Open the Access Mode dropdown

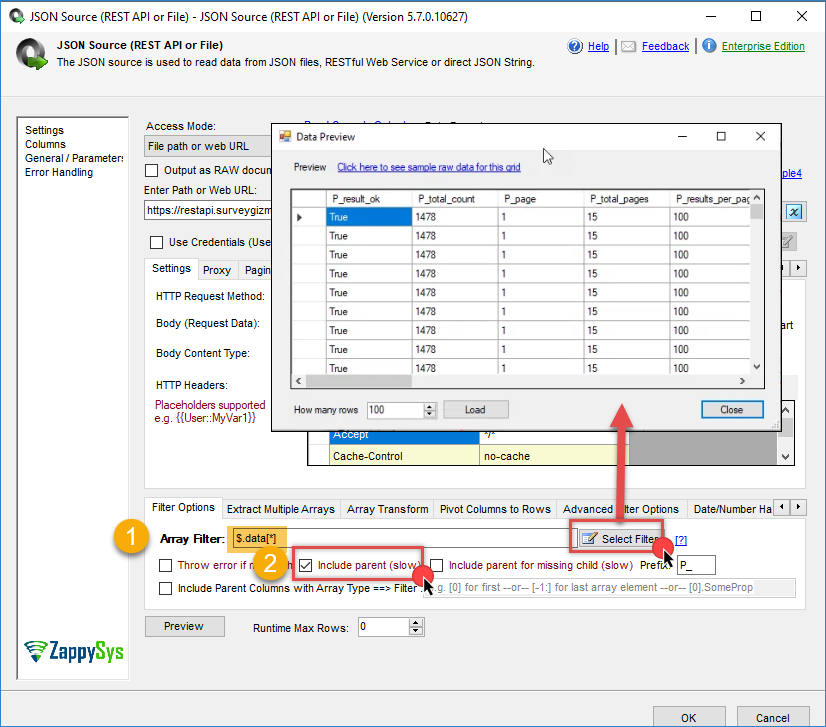[208, 146]
